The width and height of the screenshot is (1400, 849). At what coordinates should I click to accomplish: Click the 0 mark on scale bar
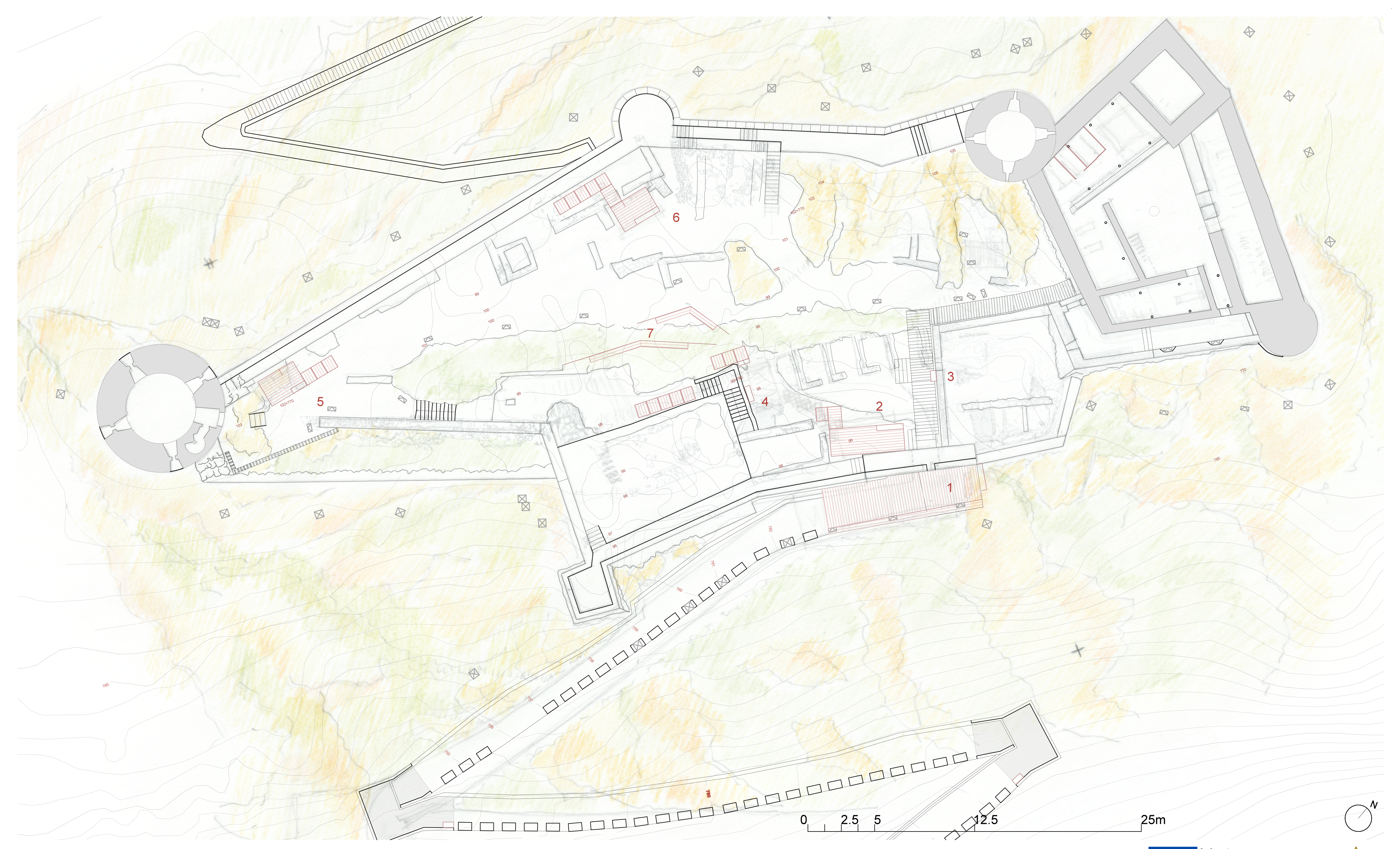point(803,820)
